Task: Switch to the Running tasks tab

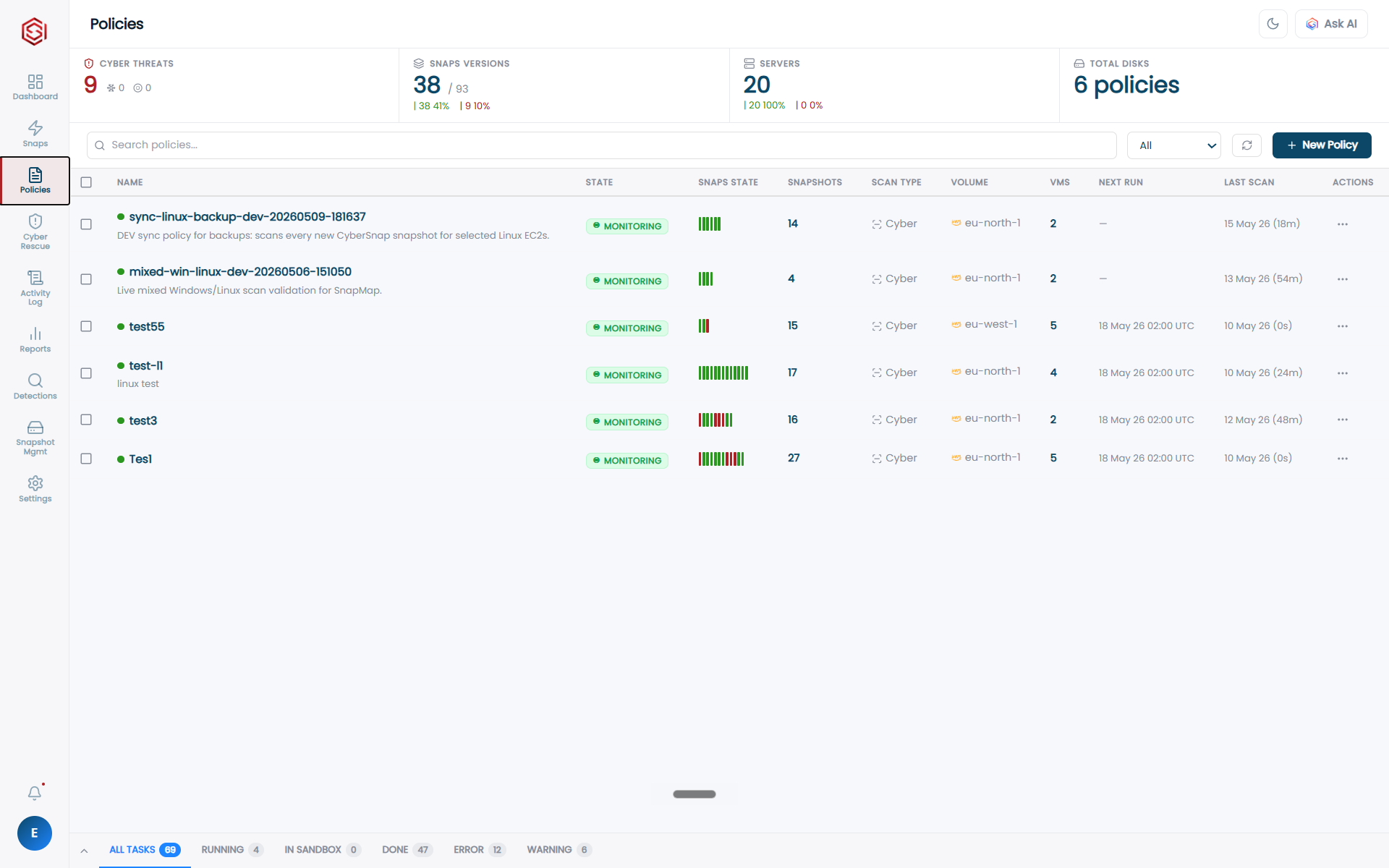Action: tap(231, 850)
